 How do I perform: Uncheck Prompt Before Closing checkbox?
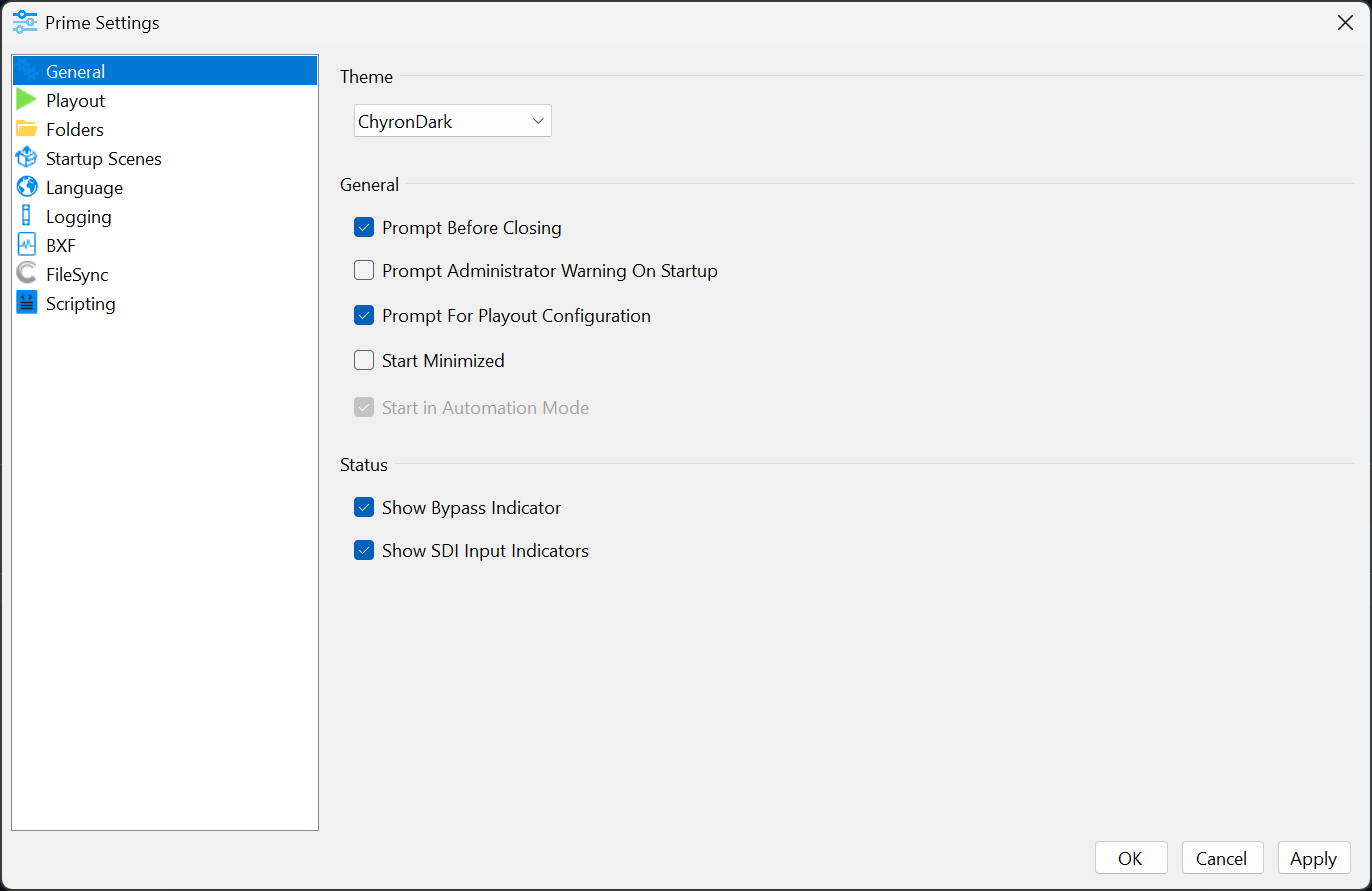[364, 228]
